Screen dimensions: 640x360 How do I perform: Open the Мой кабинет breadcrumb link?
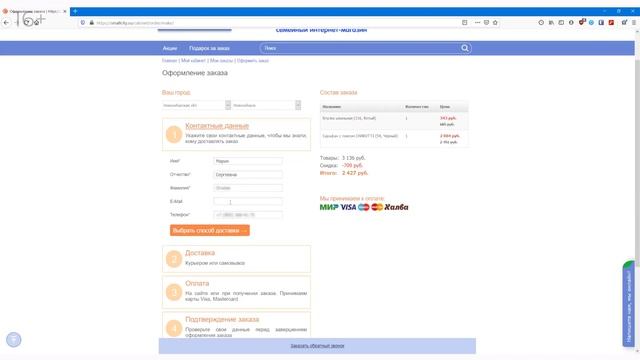click(193, 60)
